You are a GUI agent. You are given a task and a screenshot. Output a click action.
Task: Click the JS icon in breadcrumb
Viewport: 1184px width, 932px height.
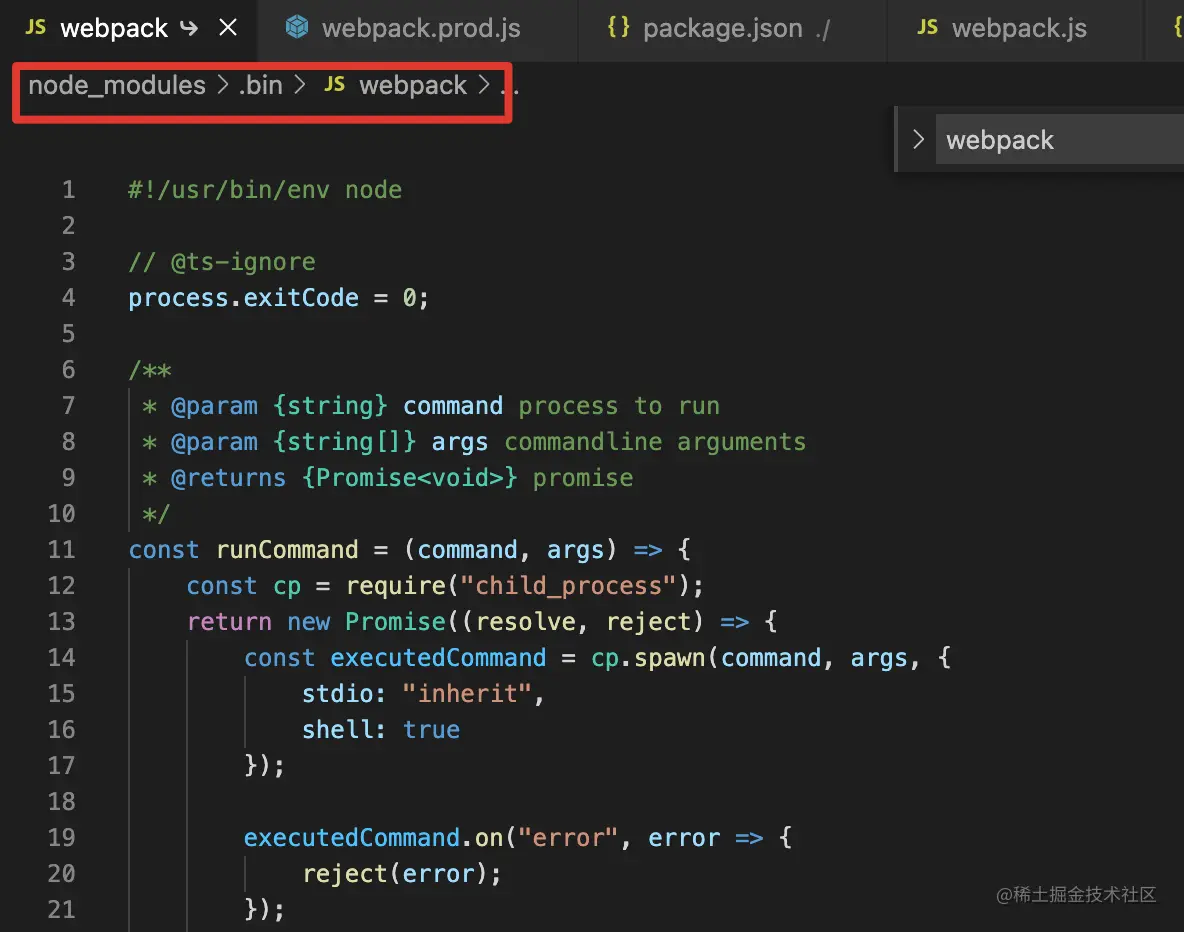pyautogui.click(x=335, y=85)
